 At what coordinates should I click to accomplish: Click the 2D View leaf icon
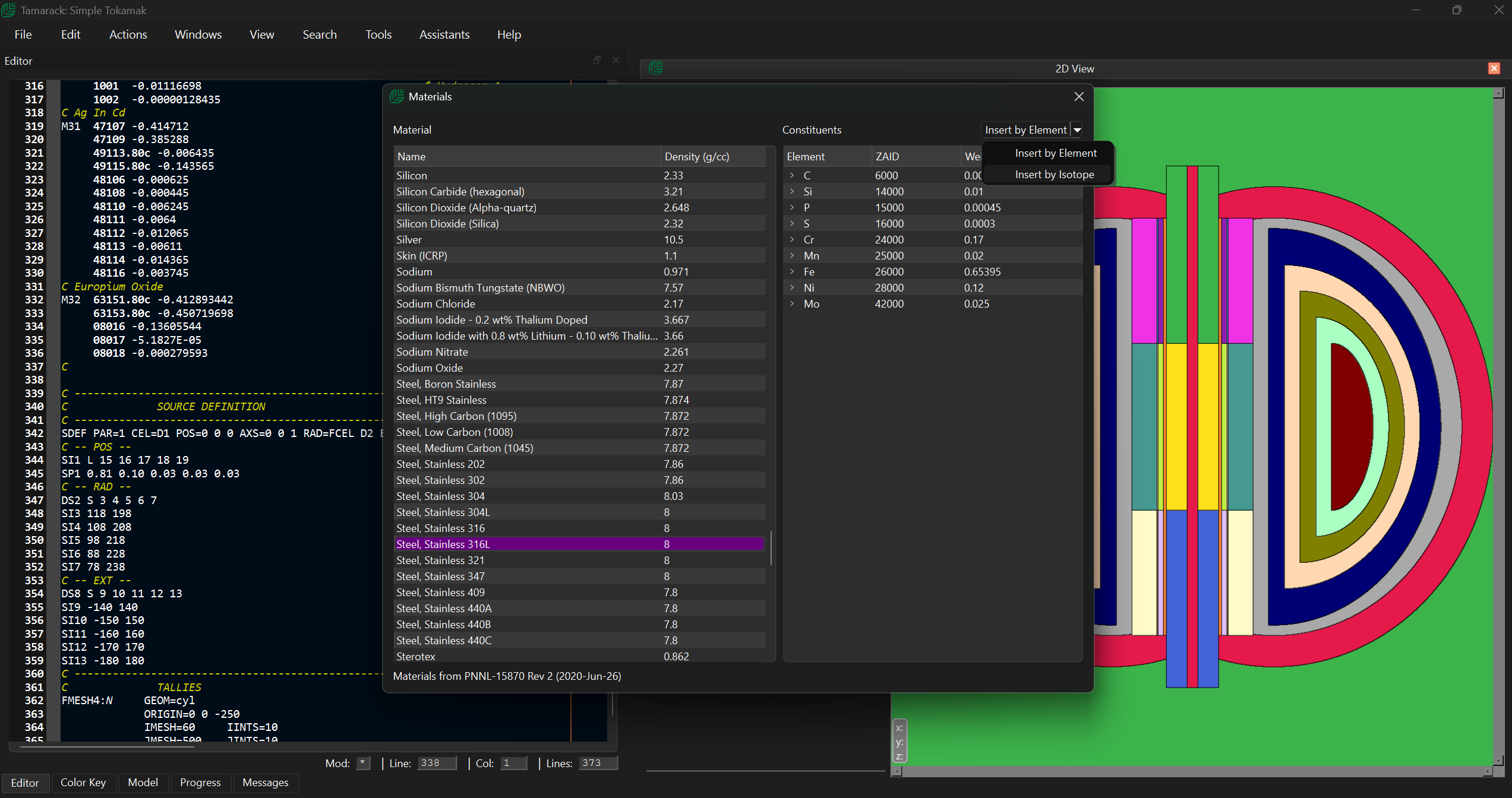tap(656, 68)
